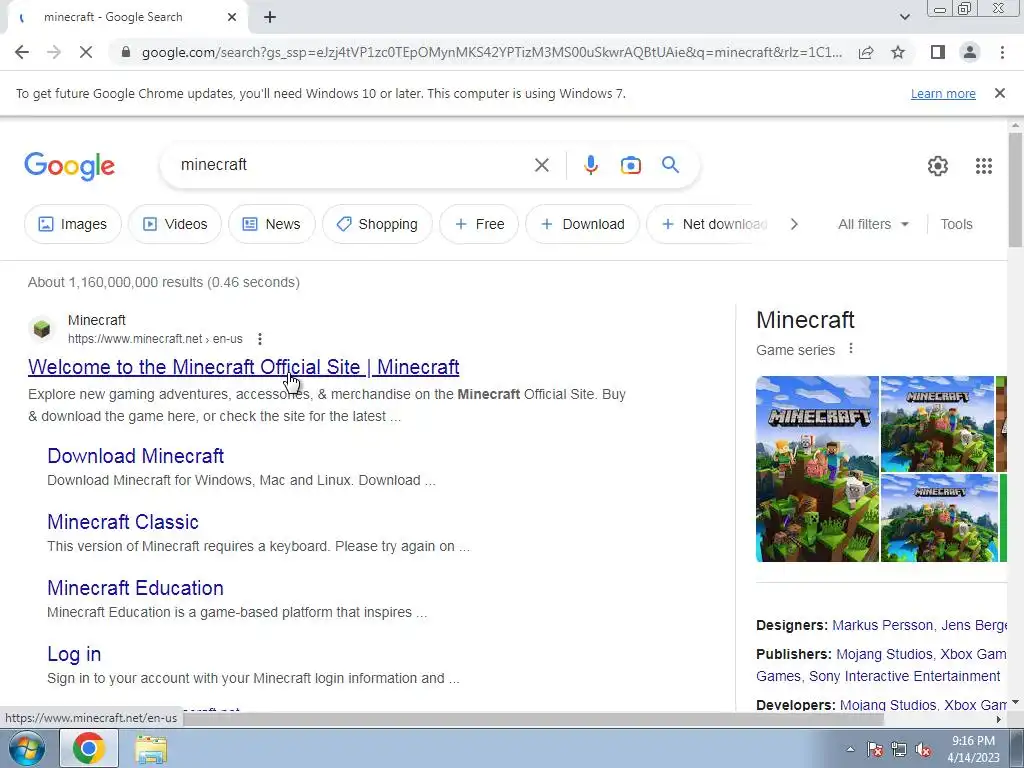Click the Minecraft site favicon
Image resolution: width=1024 pixels, height=768 pixels.
point(42,328)
